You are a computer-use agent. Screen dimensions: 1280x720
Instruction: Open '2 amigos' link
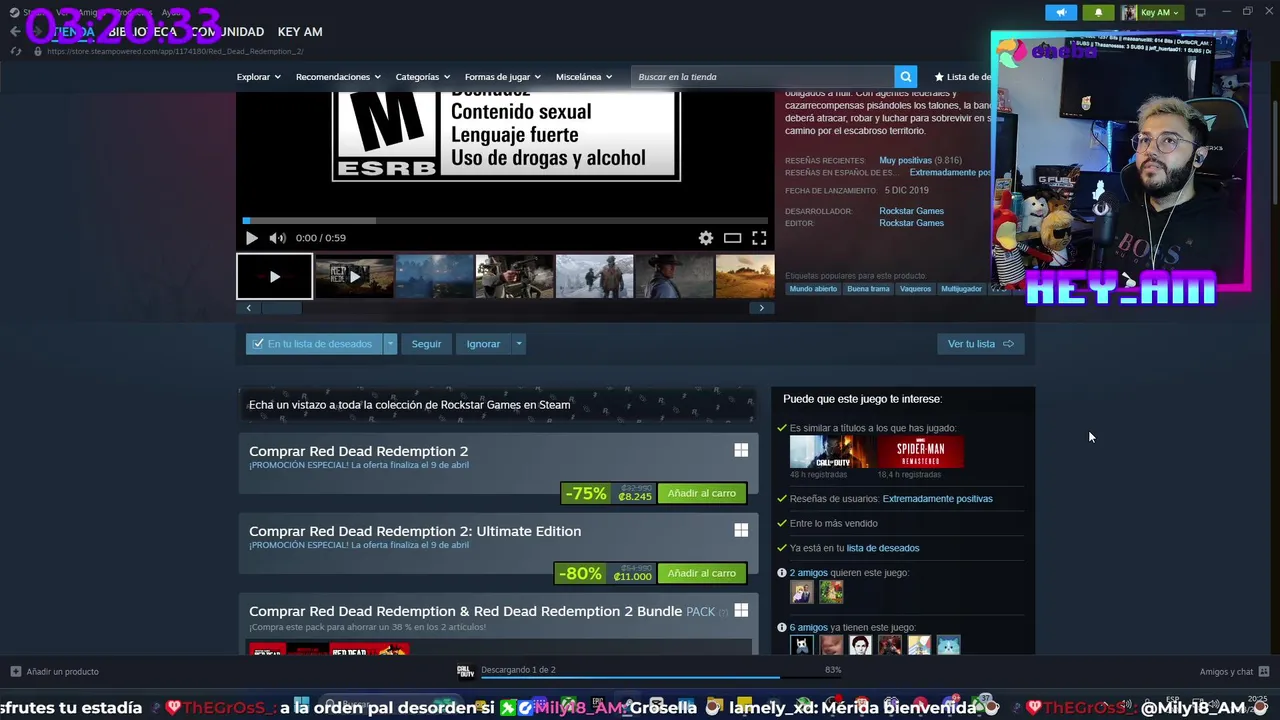808,573
